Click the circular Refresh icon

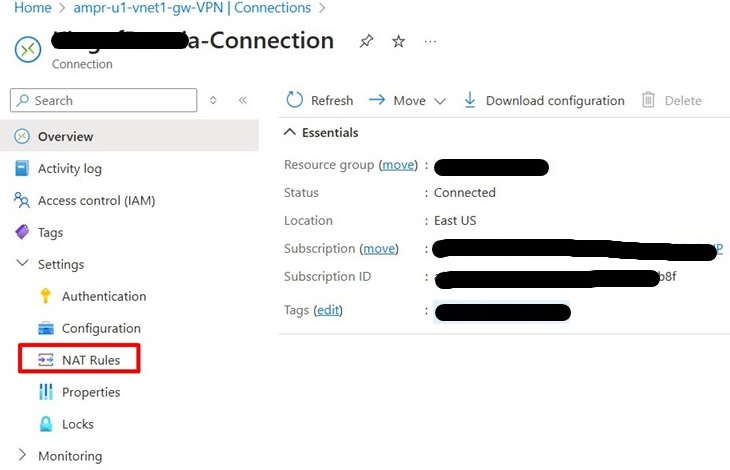coord(295,100)
